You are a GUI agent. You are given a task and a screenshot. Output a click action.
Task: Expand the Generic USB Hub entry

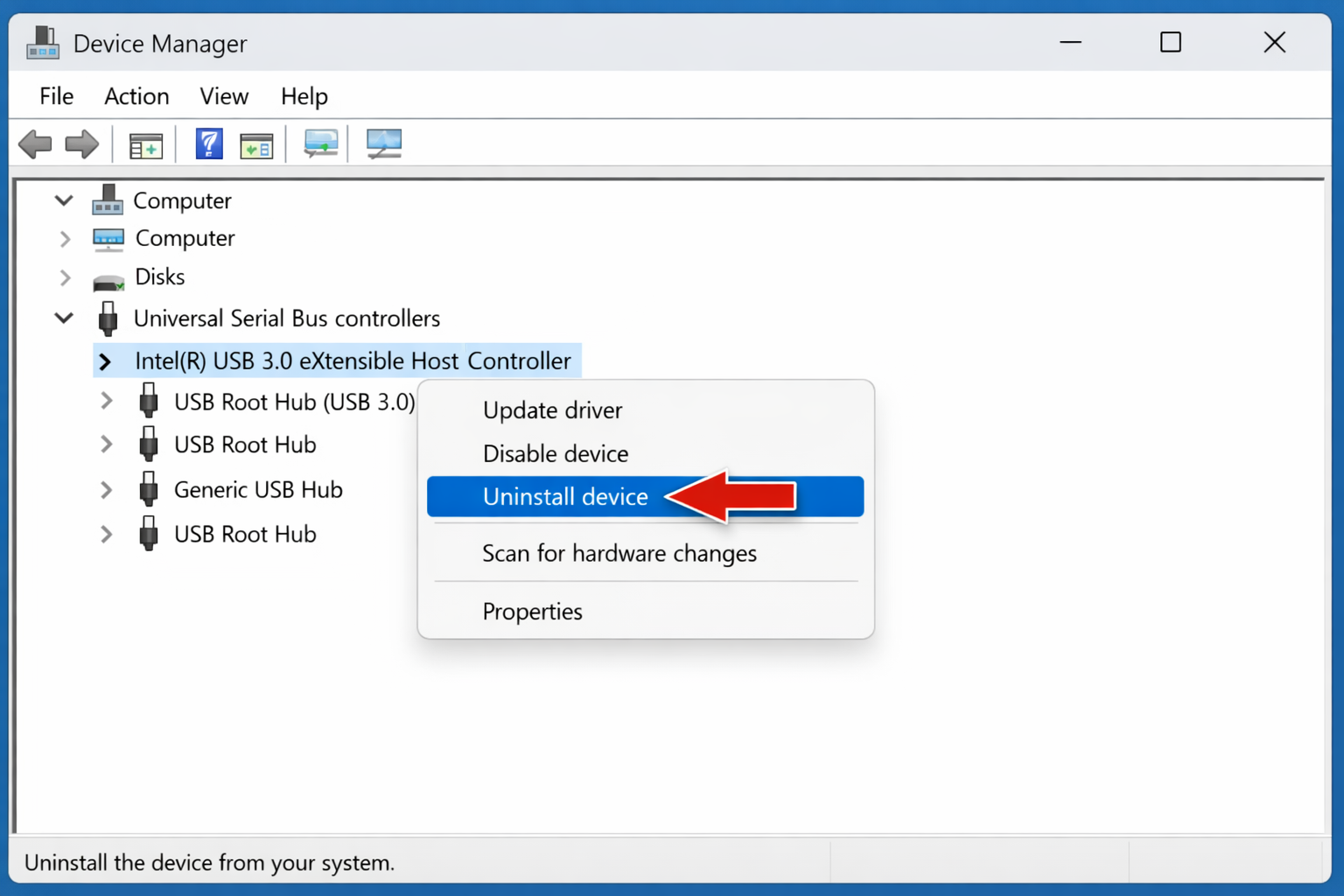[106, 490]
